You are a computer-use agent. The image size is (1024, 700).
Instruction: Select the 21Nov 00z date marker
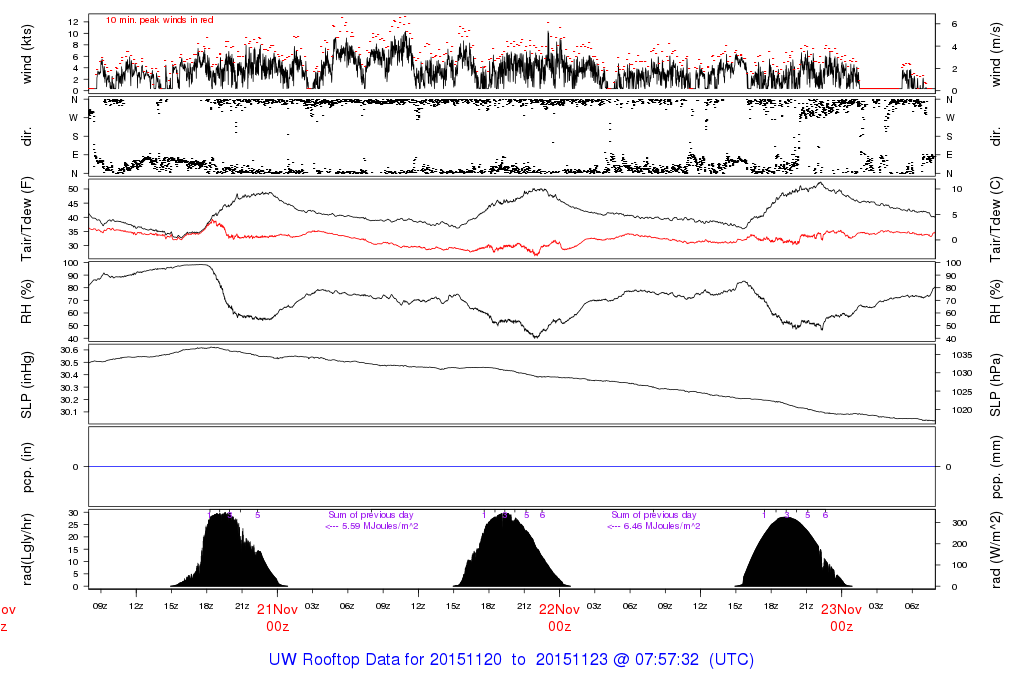(277, 617)
